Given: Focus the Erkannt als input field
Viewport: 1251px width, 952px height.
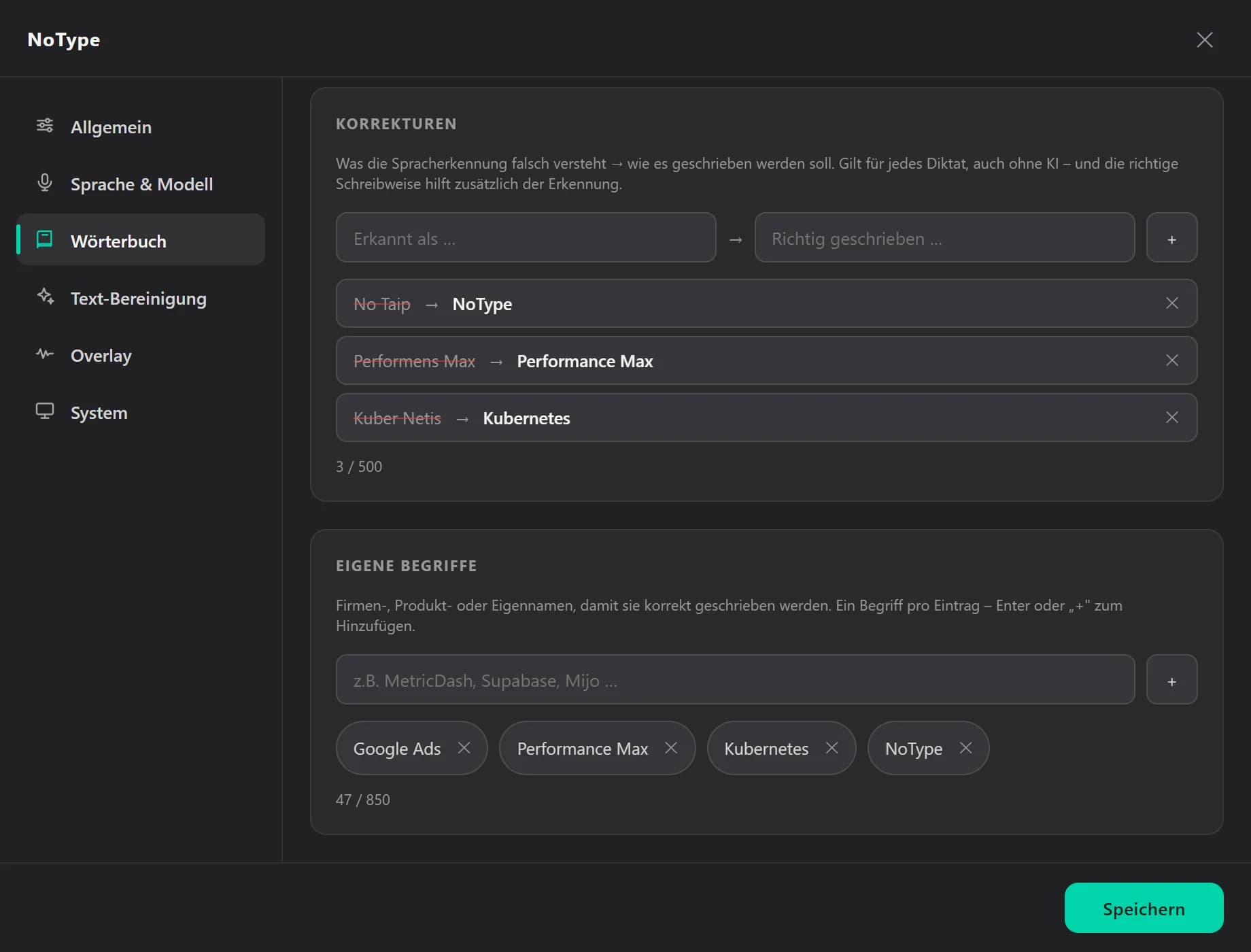Looking at the screenshot, I should (x=526, y=237).
